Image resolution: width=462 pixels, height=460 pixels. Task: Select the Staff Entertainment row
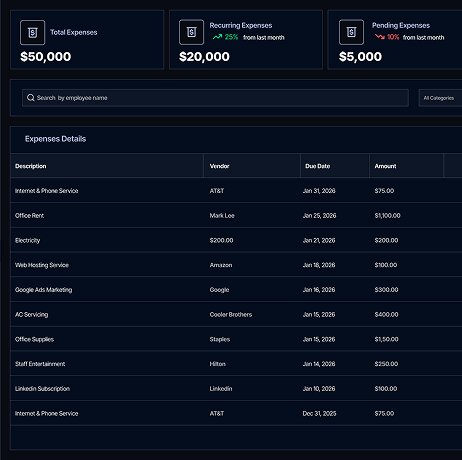[236, 364]
